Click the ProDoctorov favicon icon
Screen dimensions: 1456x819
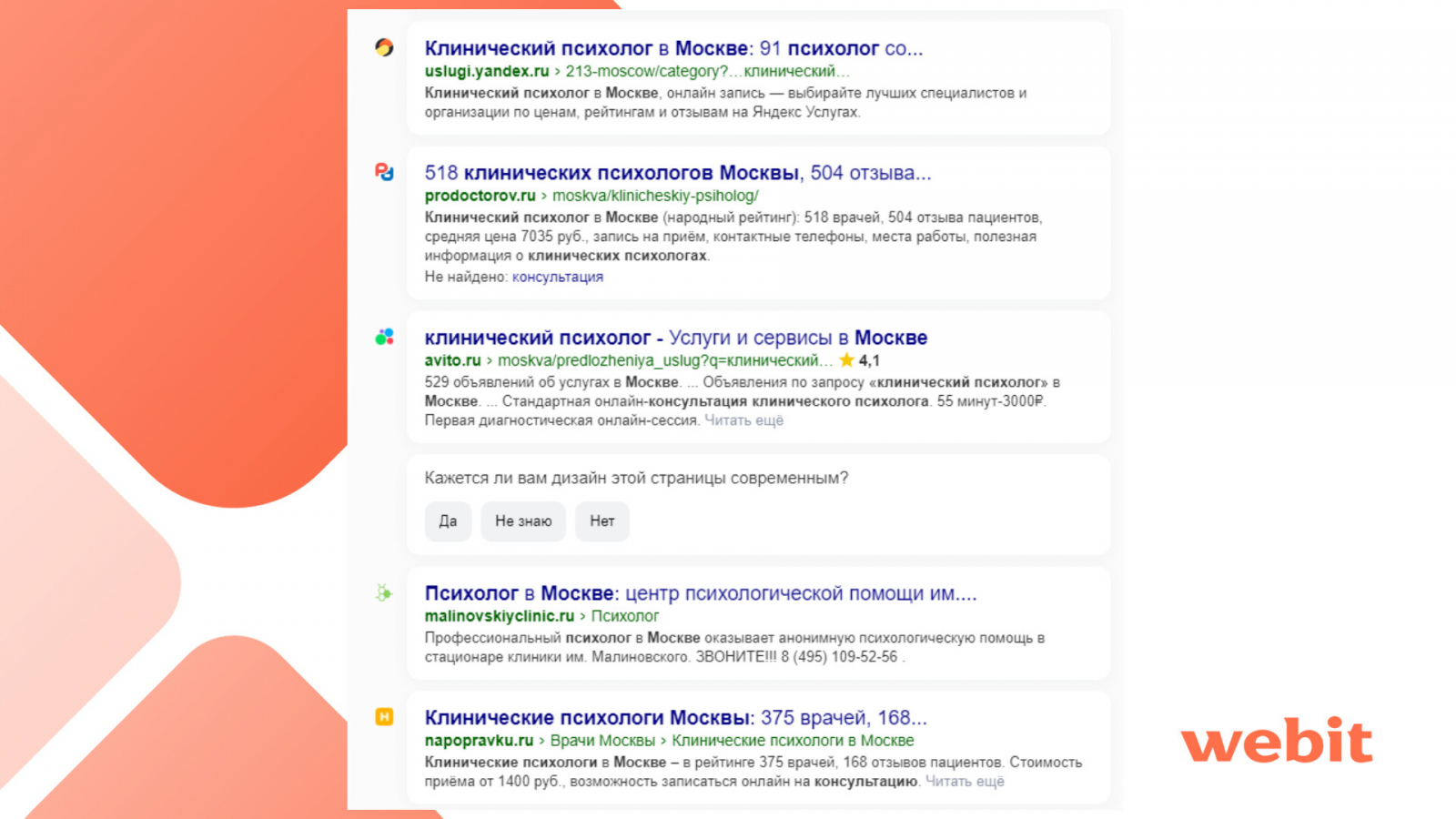384,171
